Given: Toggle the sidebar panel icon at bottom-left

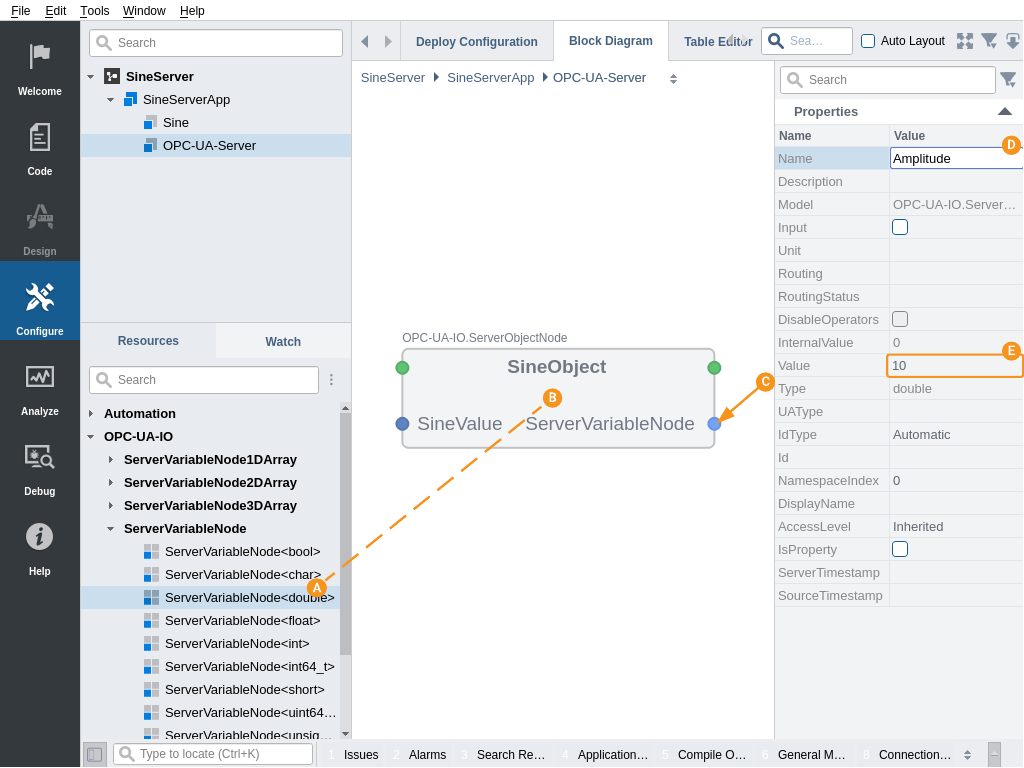Looking at the screenshot, I should [x=94, y=754].
